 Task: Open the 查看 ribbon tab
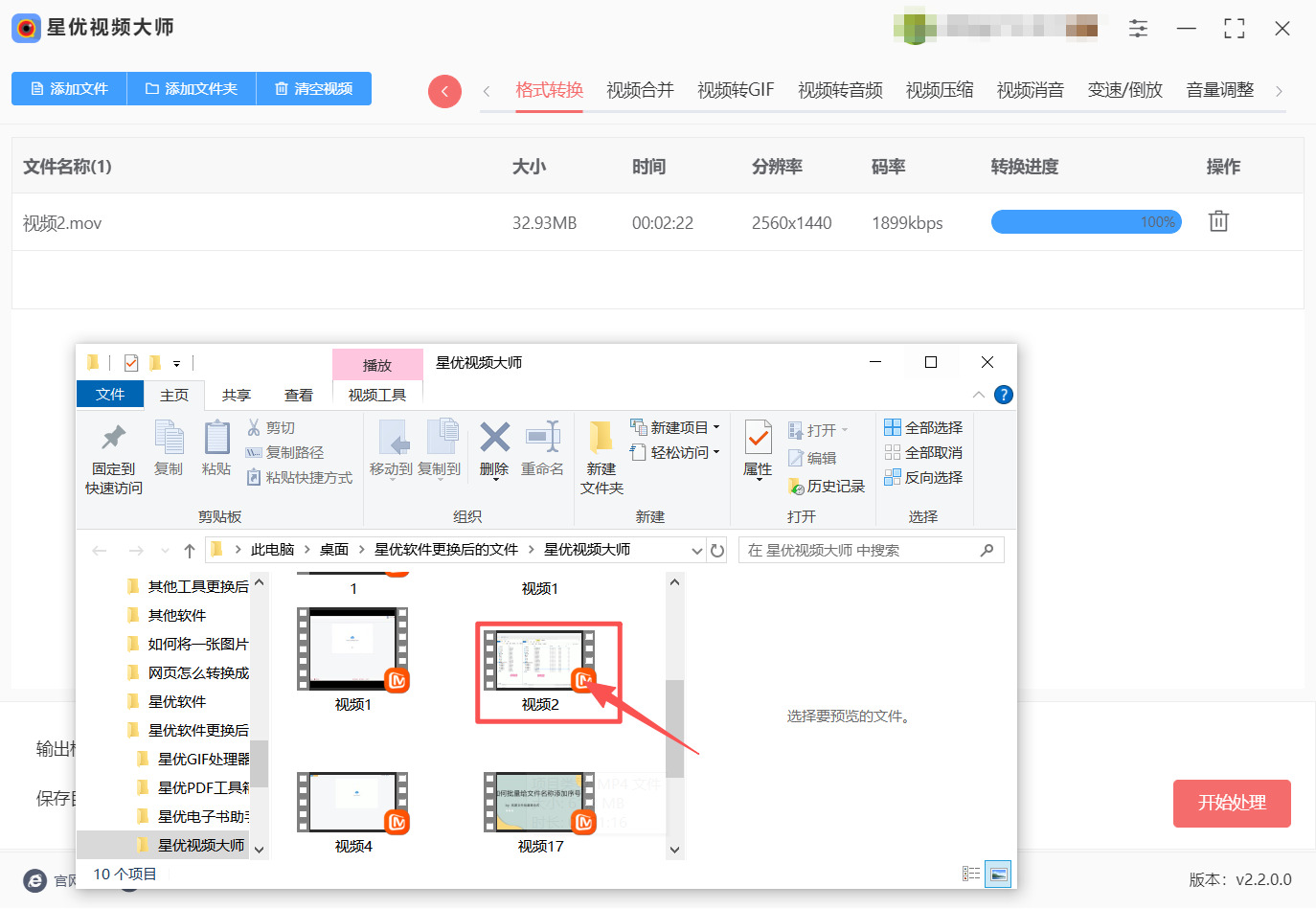coord(298,395)
